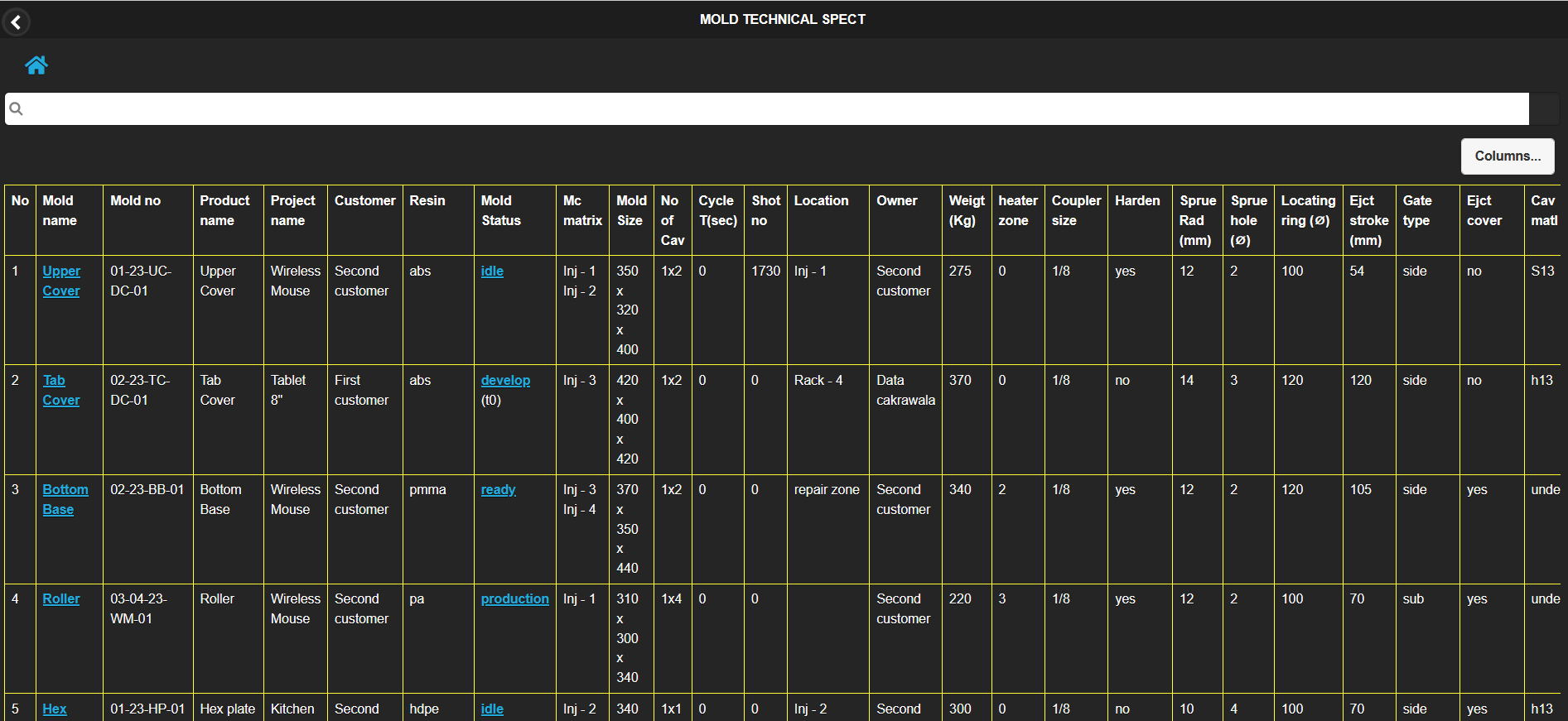Click the Mold name column header

(x=60, y=210)
